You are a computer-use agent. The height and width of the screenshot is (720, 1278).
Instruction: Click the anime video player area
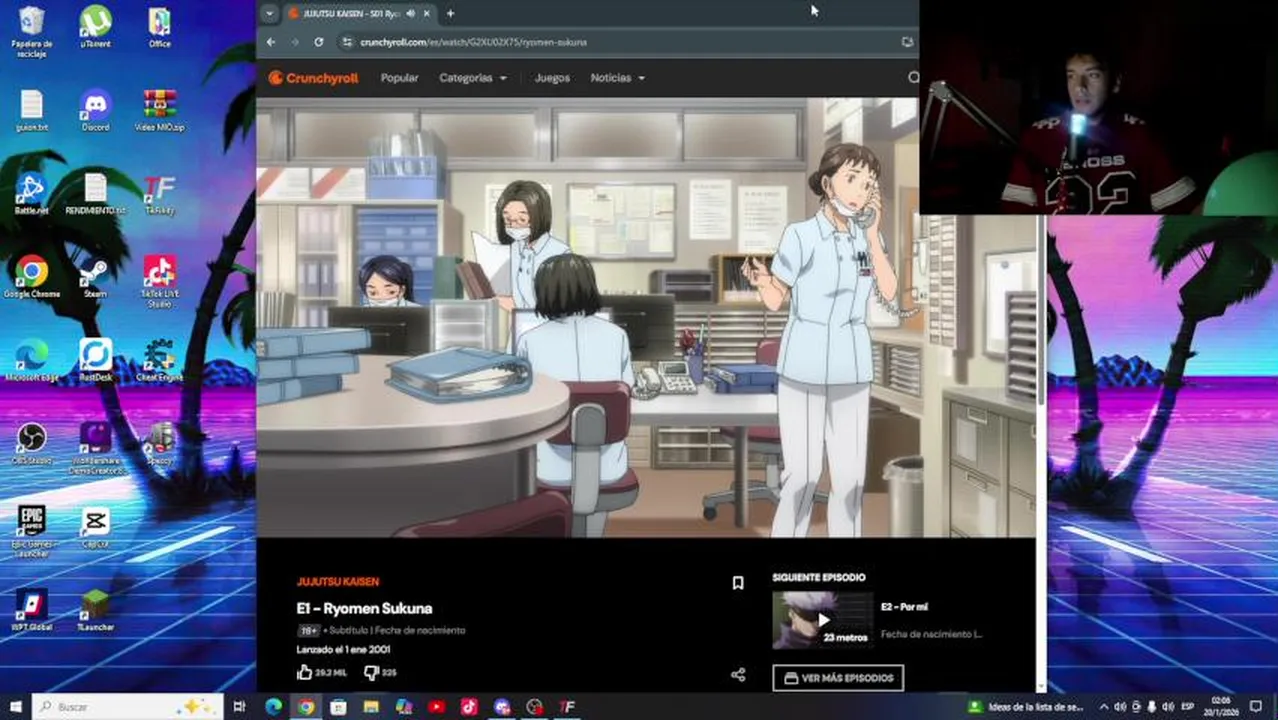pyautogui.click(x=646, y=318)
